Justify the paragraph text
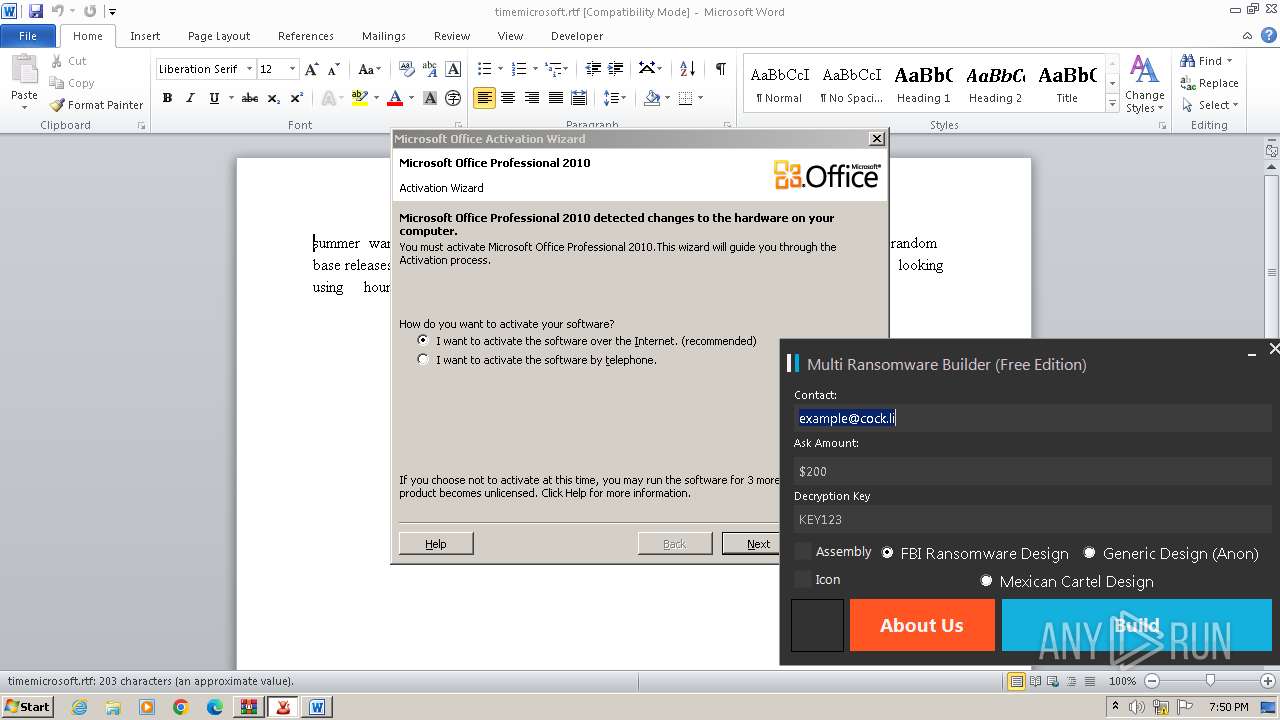This screenshot has height=720, width=1280. [555, 98]
